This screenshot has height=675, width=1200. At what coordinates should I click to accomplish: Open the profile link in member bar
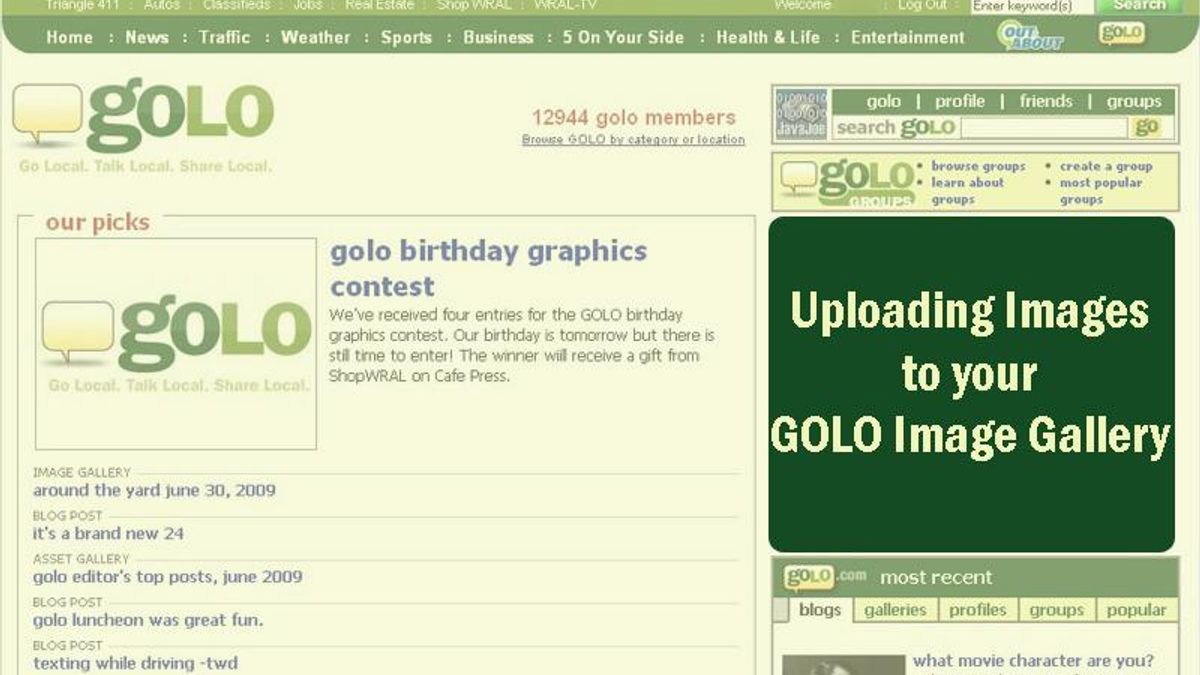point(960,101)
